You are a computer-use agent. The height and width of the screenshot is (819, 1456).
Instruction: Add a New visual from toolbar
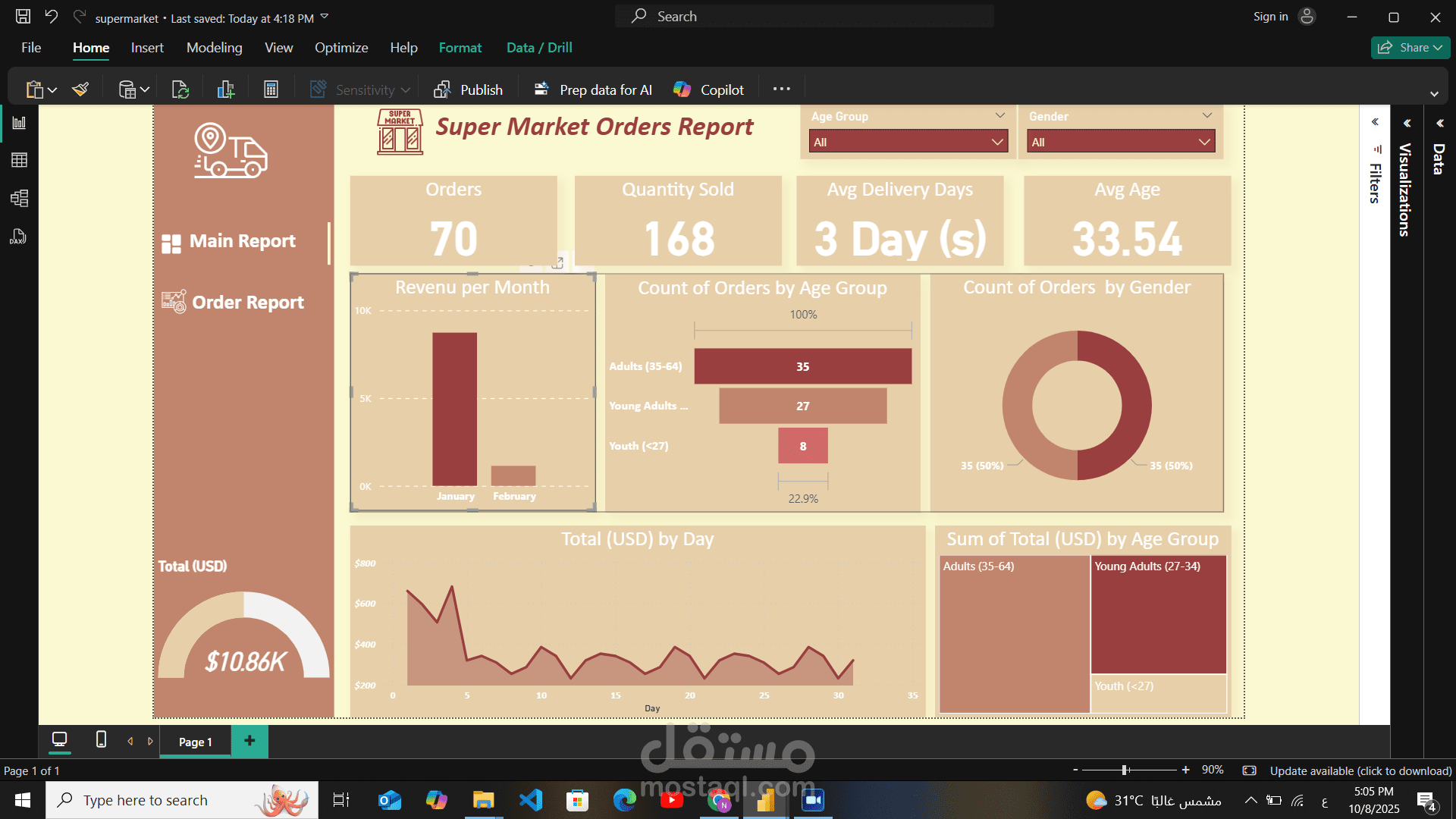225,89
